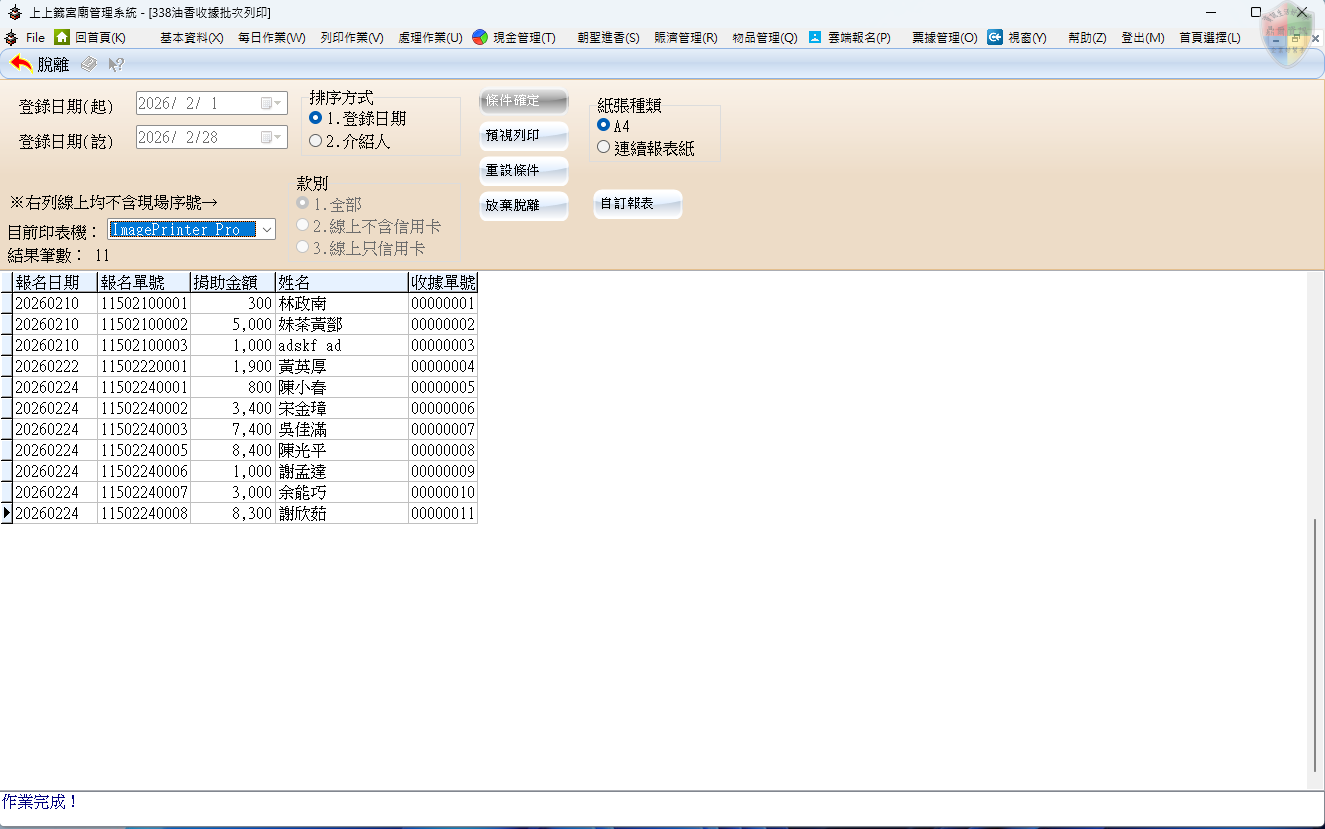
Task: Click the help pointer question mark icon
Action: click(x=116, y=64)
